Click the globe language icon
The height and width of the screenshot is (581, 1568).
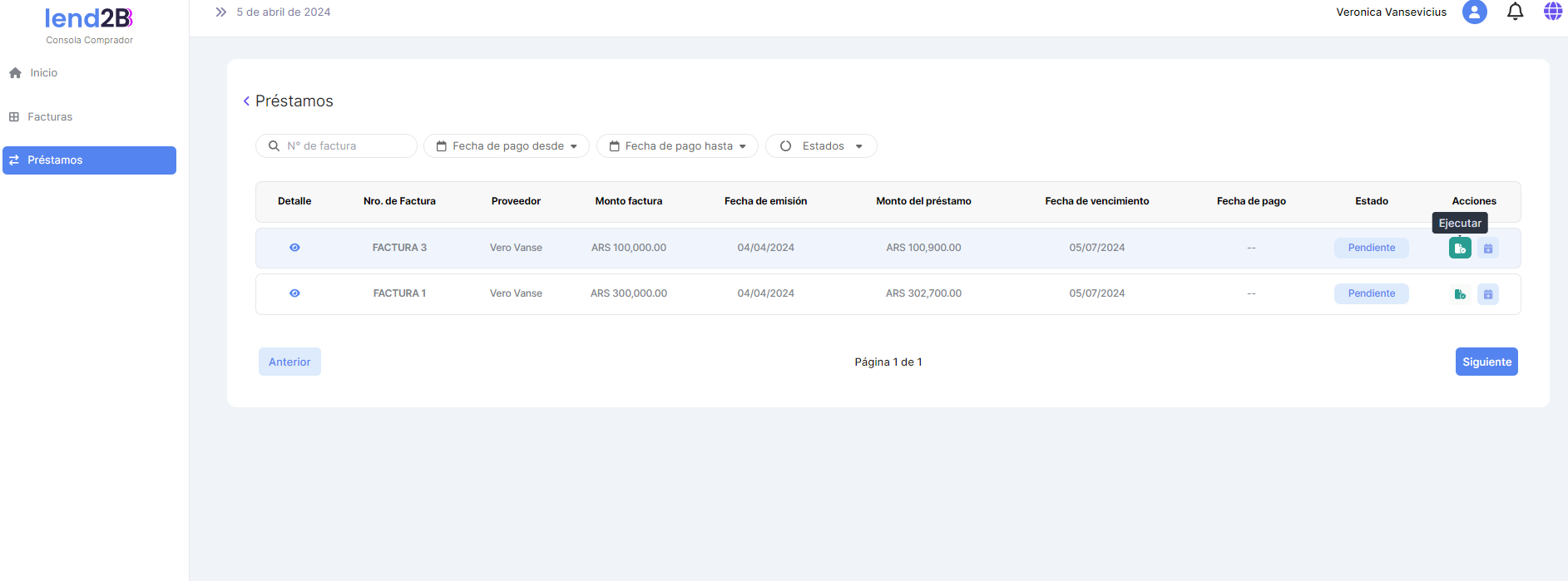coord(1552,12)
